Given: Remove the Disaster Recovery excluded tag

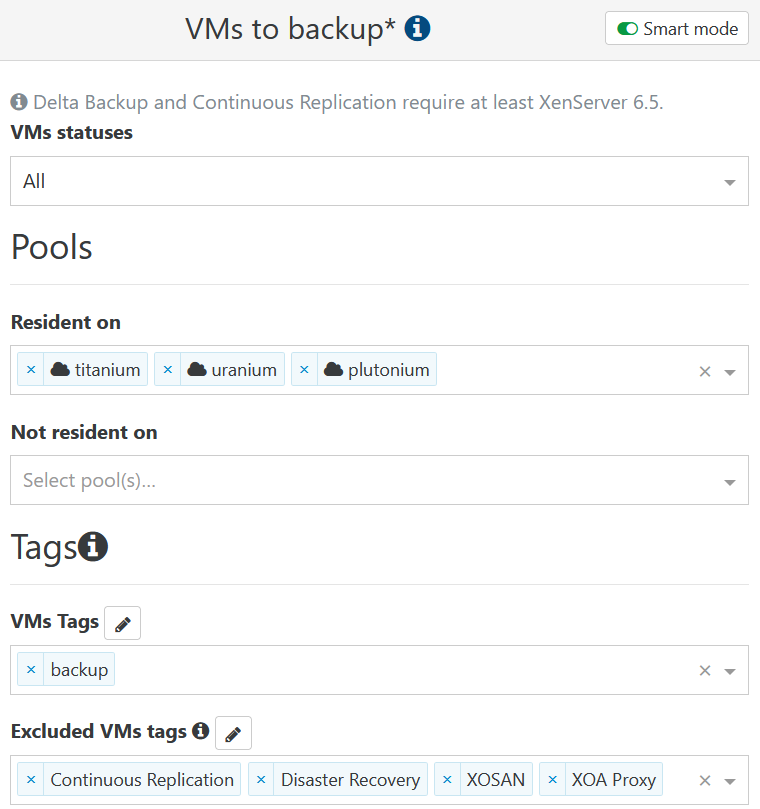Looking at the screenshot, I should coord(261,778).
